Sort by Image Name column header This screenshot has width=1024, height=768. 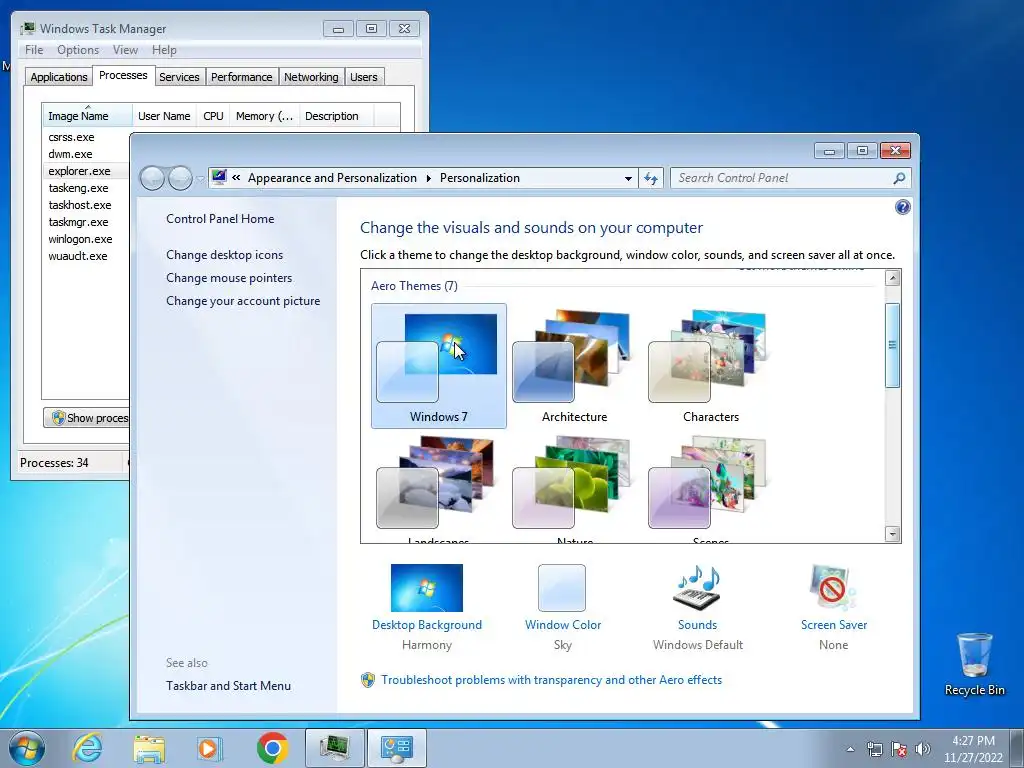tap(87, 116)
